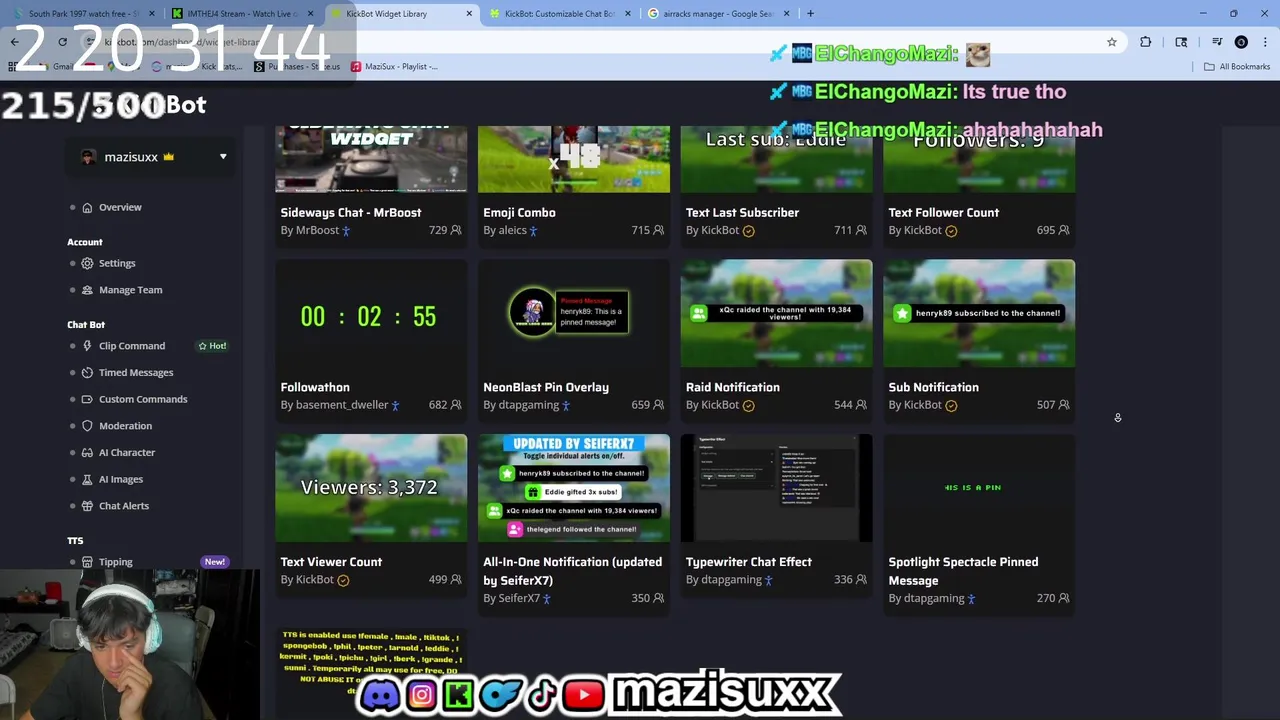Screen dimensions: 1280x720
Task: Click the Hot! badge beside Clip Command
Action: (x=212, y=346)
